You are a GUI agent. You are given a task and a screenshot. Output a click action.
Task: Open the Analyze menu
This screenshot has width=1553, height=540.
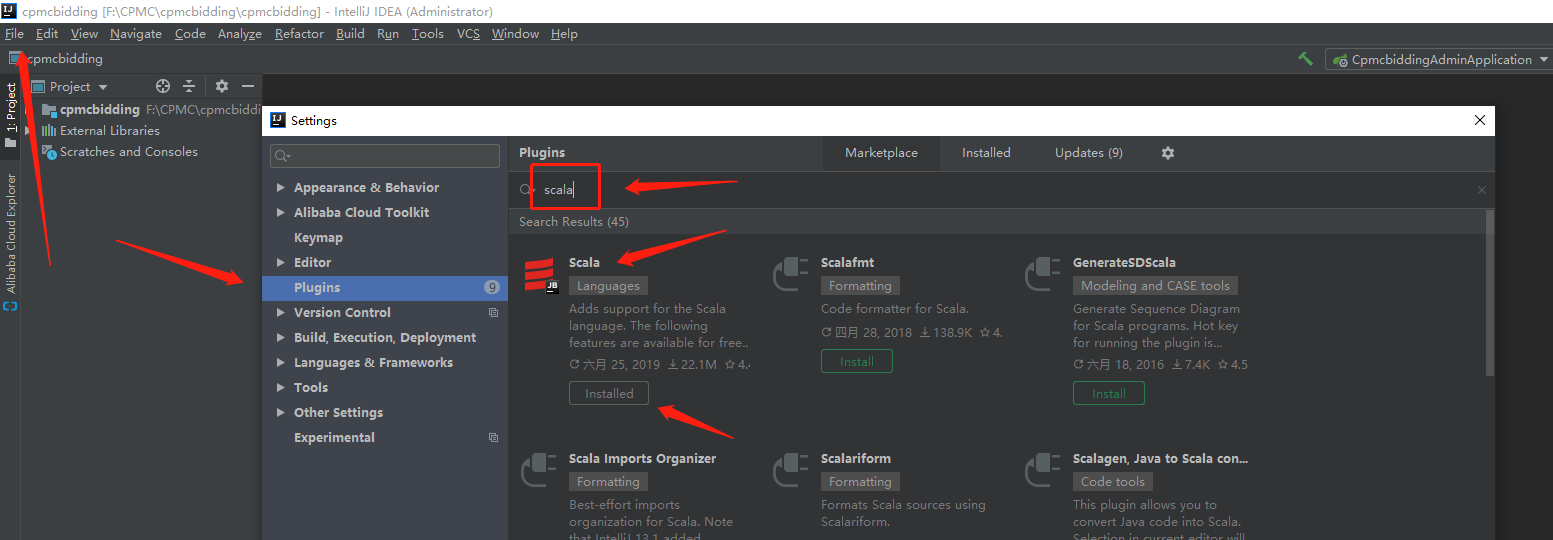point(240,34)
